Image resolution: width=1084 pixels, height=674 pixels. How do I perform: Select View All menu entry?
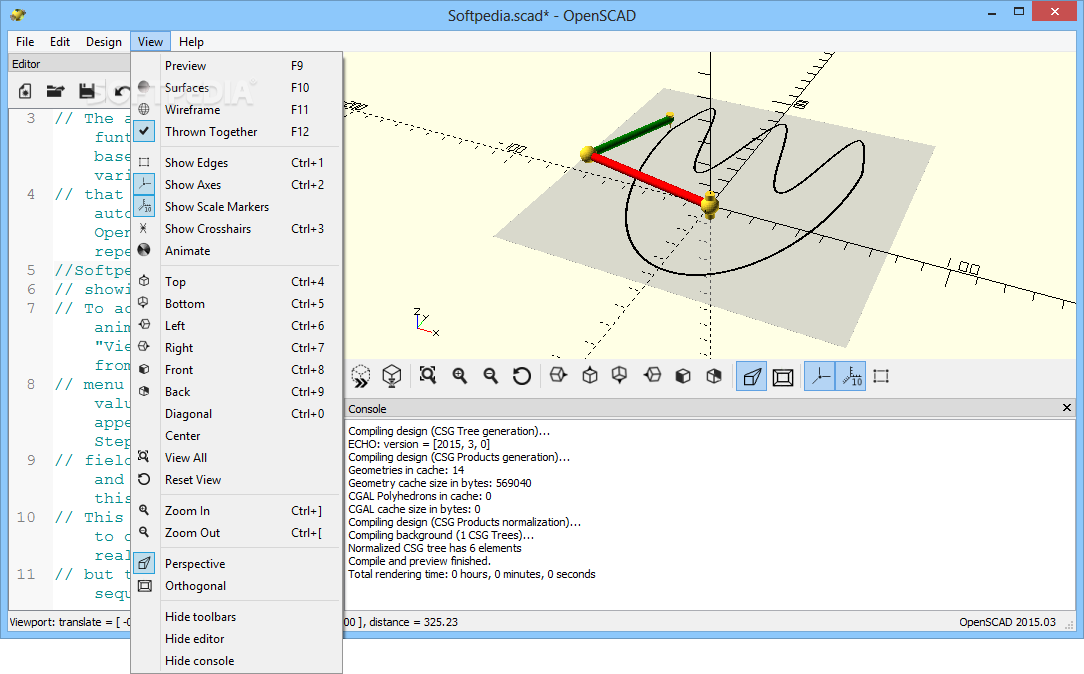(236, 458)
